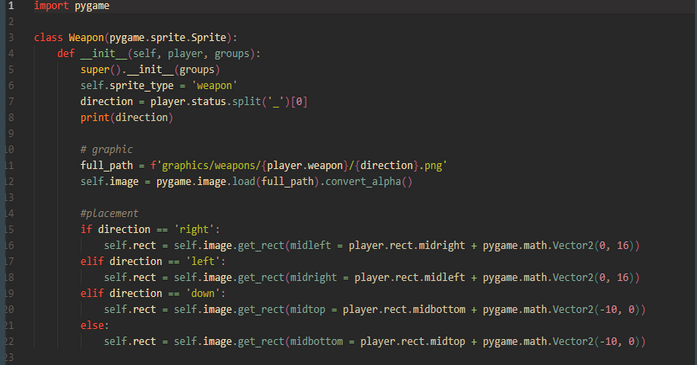Click convert_alpha on line 12

(363, 182)
